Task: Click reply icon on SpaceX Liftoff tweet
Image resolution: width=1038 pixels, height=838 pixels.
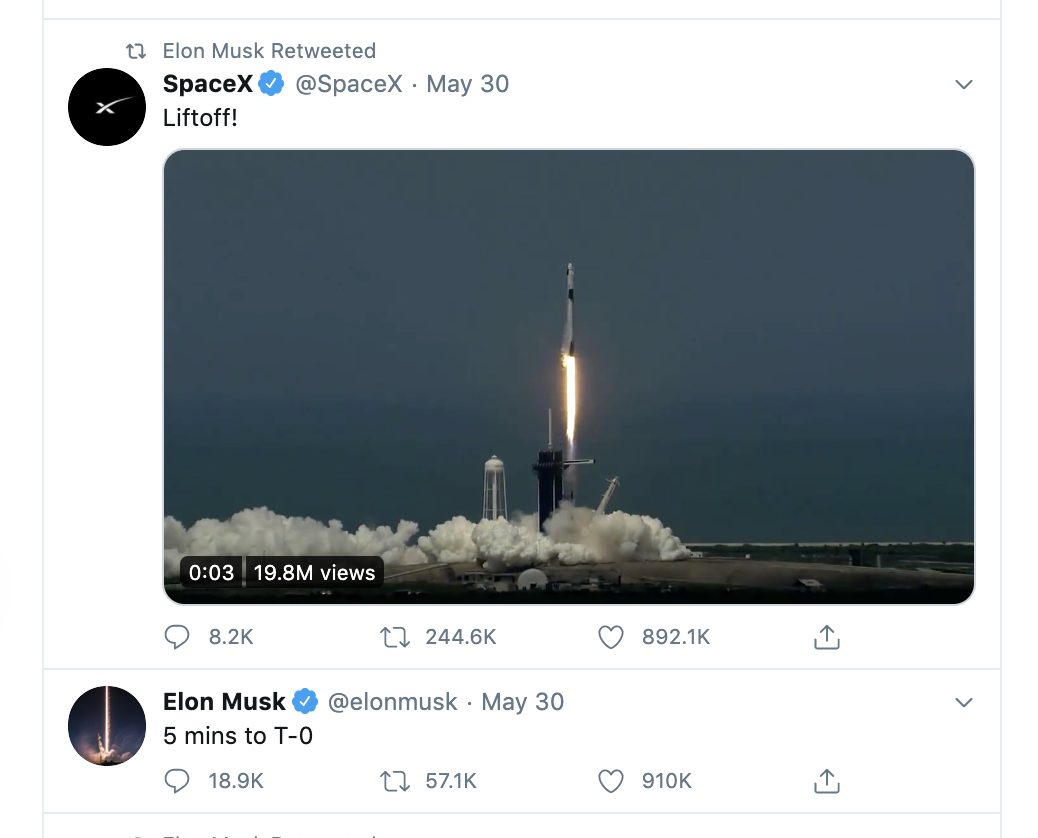Action: [x=177, y=637]
